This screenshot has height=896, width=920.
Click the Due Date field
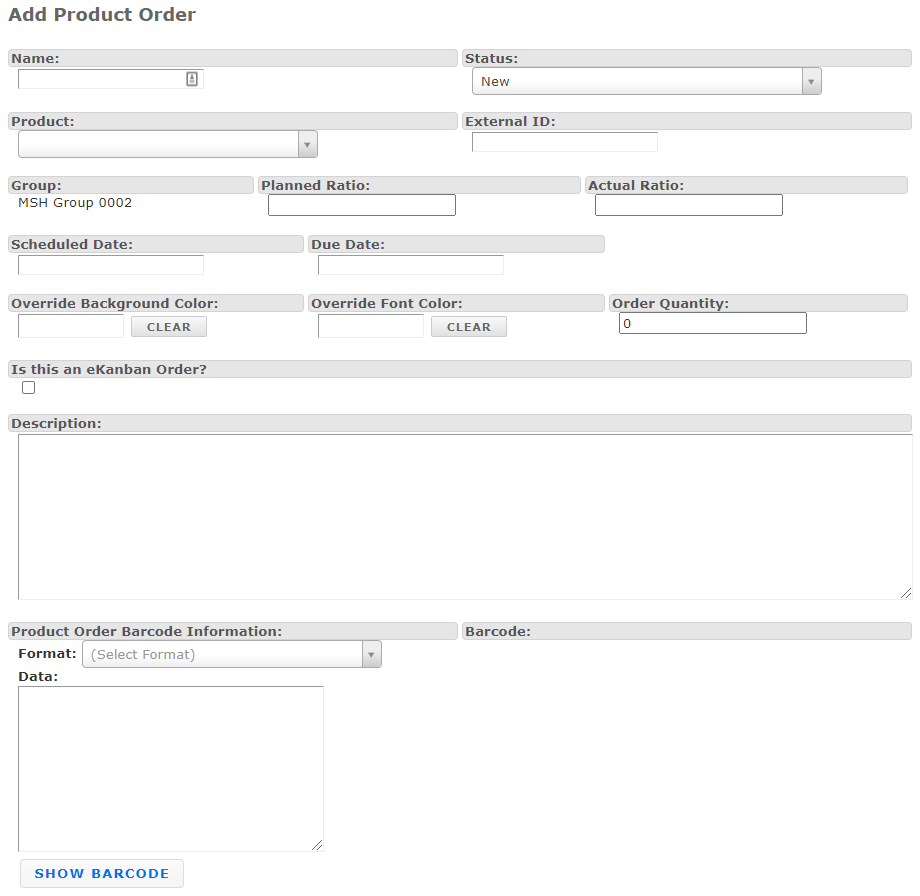click(x=411, y=265)
